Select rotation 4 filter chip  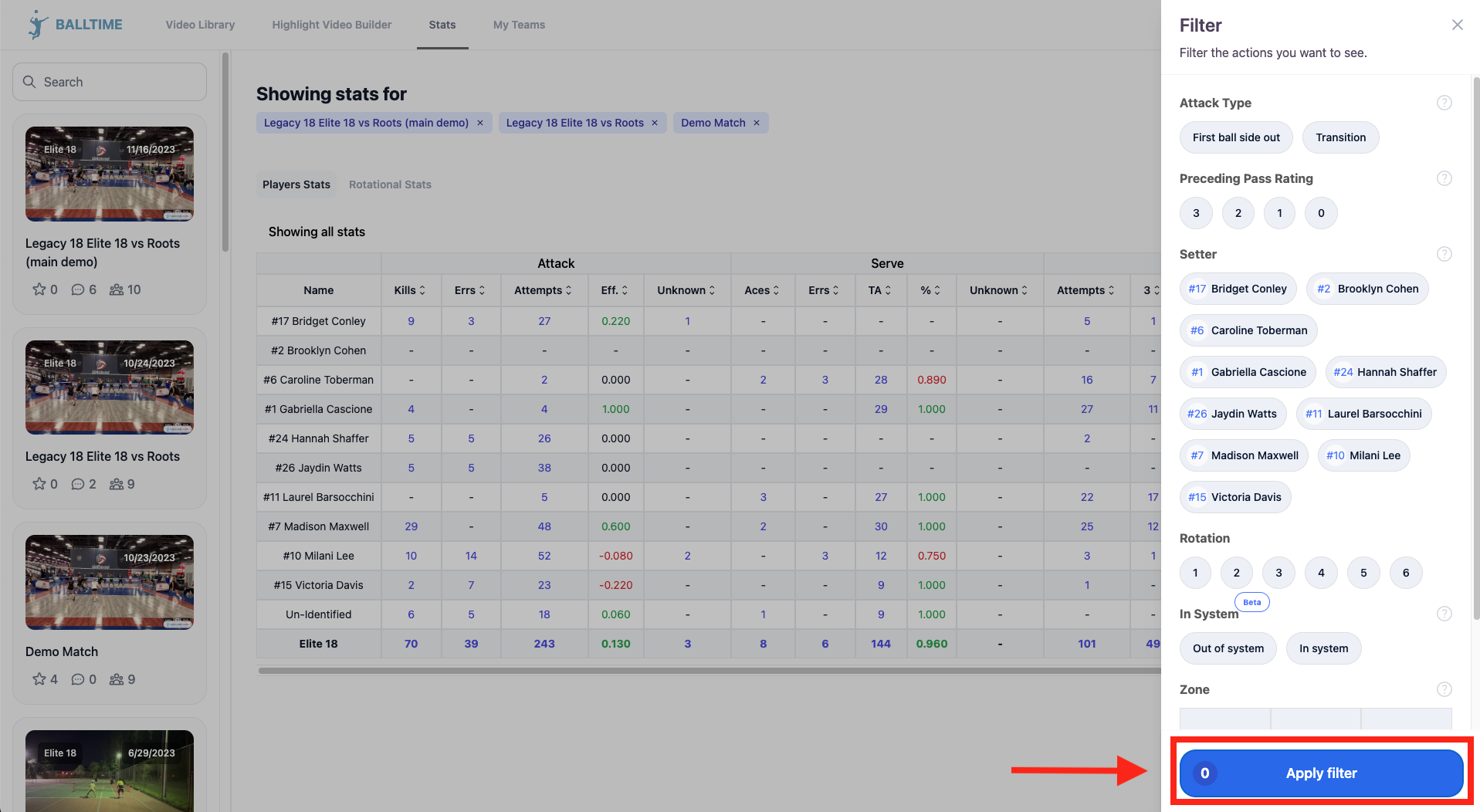click(1320, 573)
